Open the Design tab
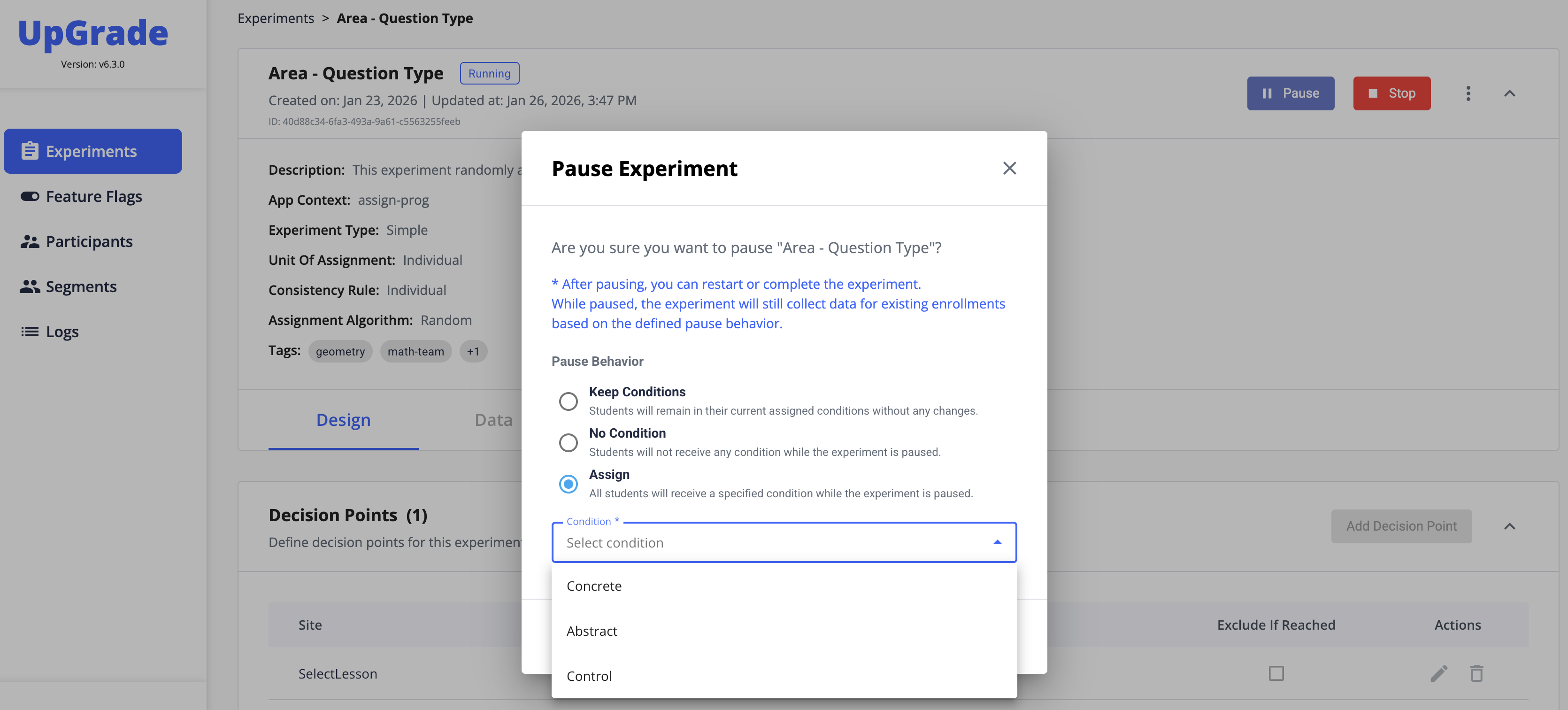The image size is (1568, 710). [x=343, y=420]
